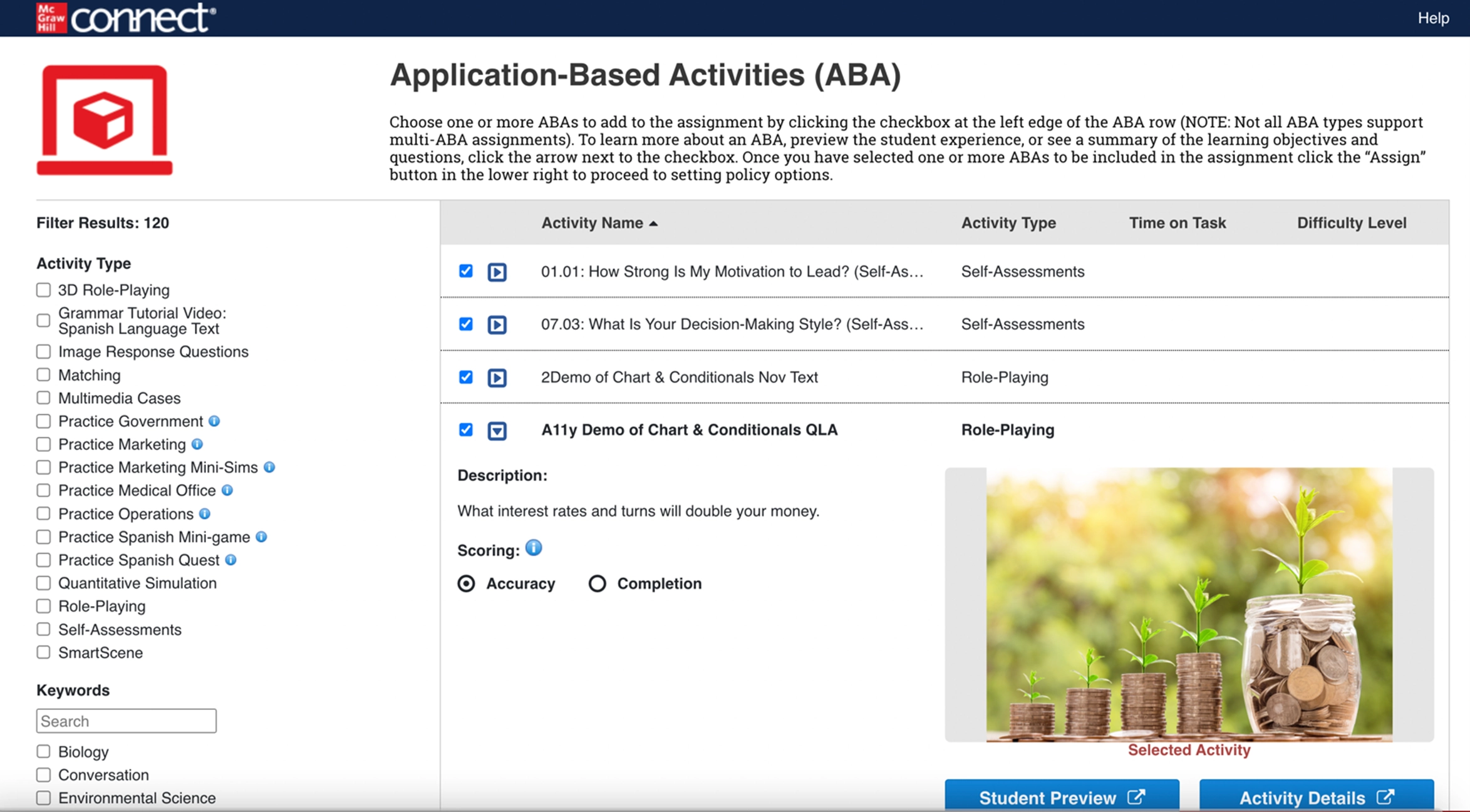This screenshot has height=812, width=1470.
Task: Click the red ABA cube laptop icon
Action: (x=105, y=120)
